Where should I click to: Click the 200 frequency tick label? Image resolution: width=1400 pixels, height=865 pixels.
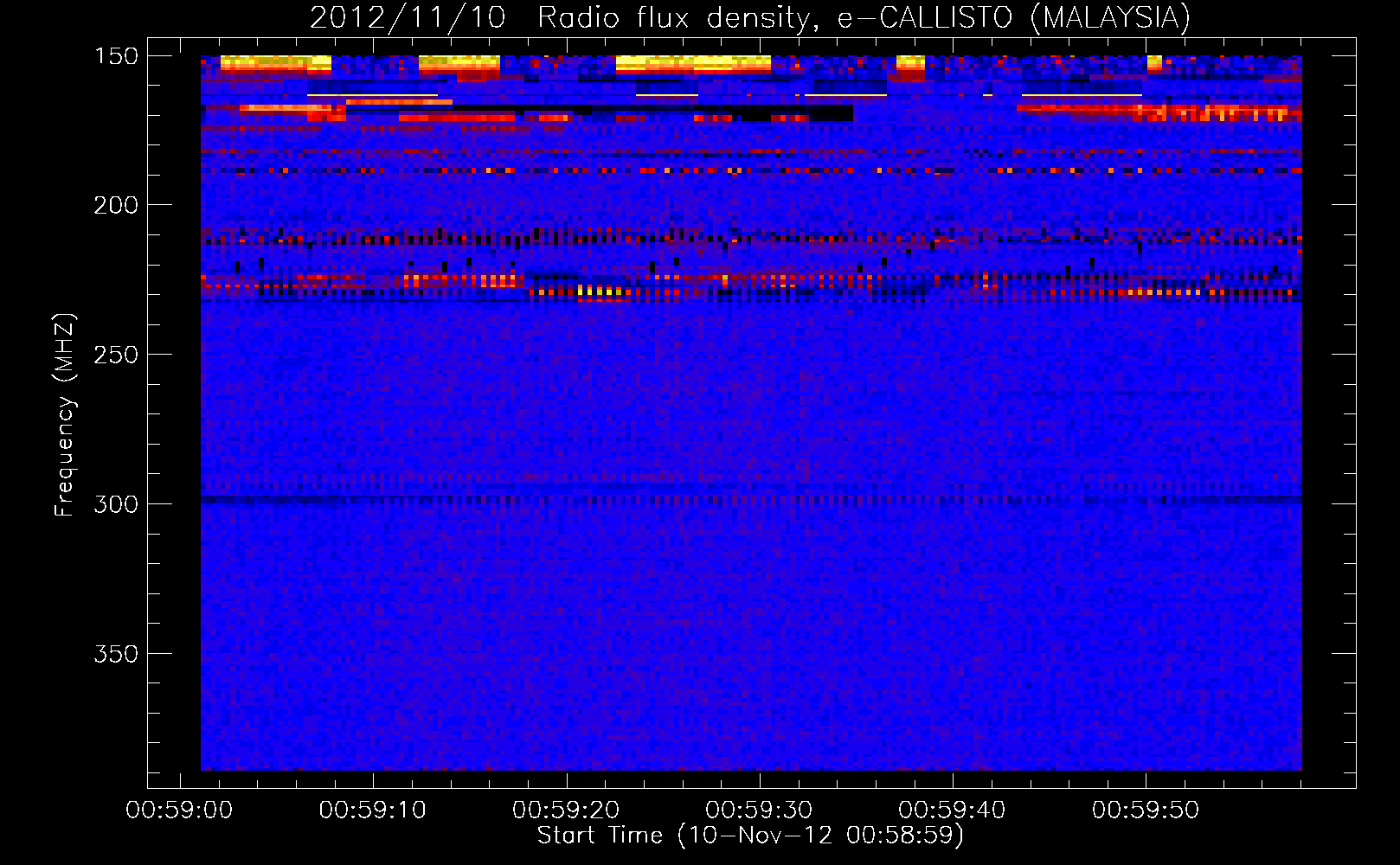click(x=116, y=205)
